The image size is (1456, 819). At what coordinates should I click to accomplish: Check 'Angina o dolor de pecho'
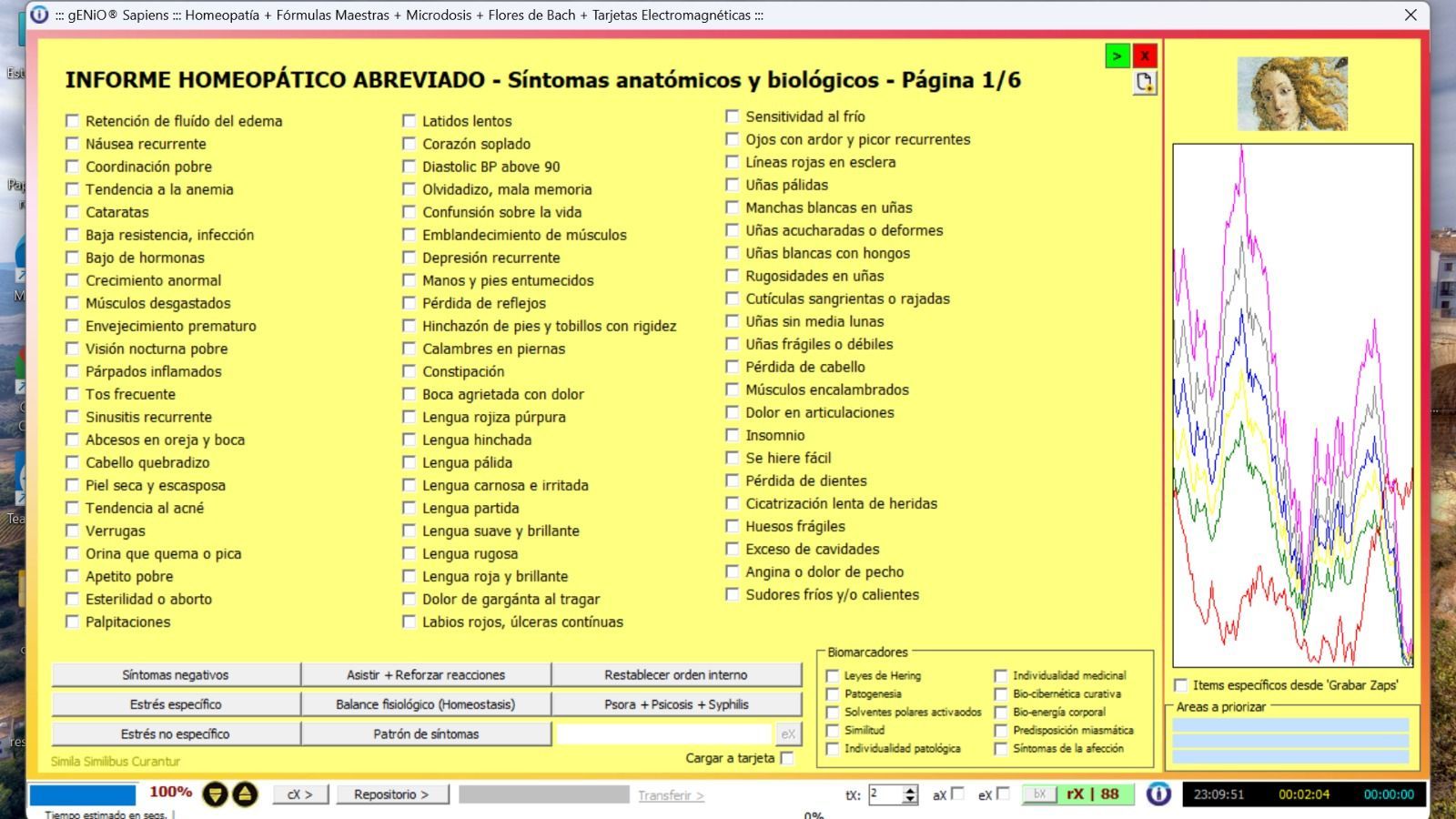point(732,571)
